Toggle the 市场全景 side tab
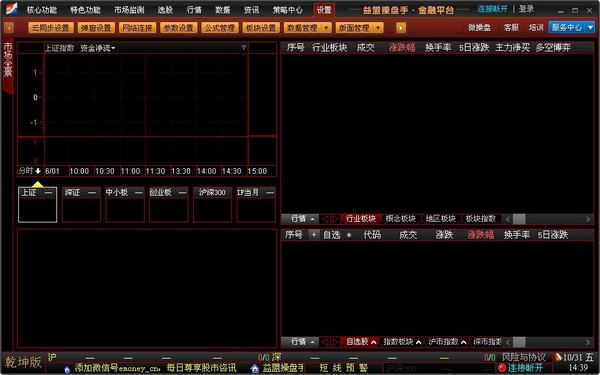Viewport: 600px width, 375px height. click(x=8, y=65)
